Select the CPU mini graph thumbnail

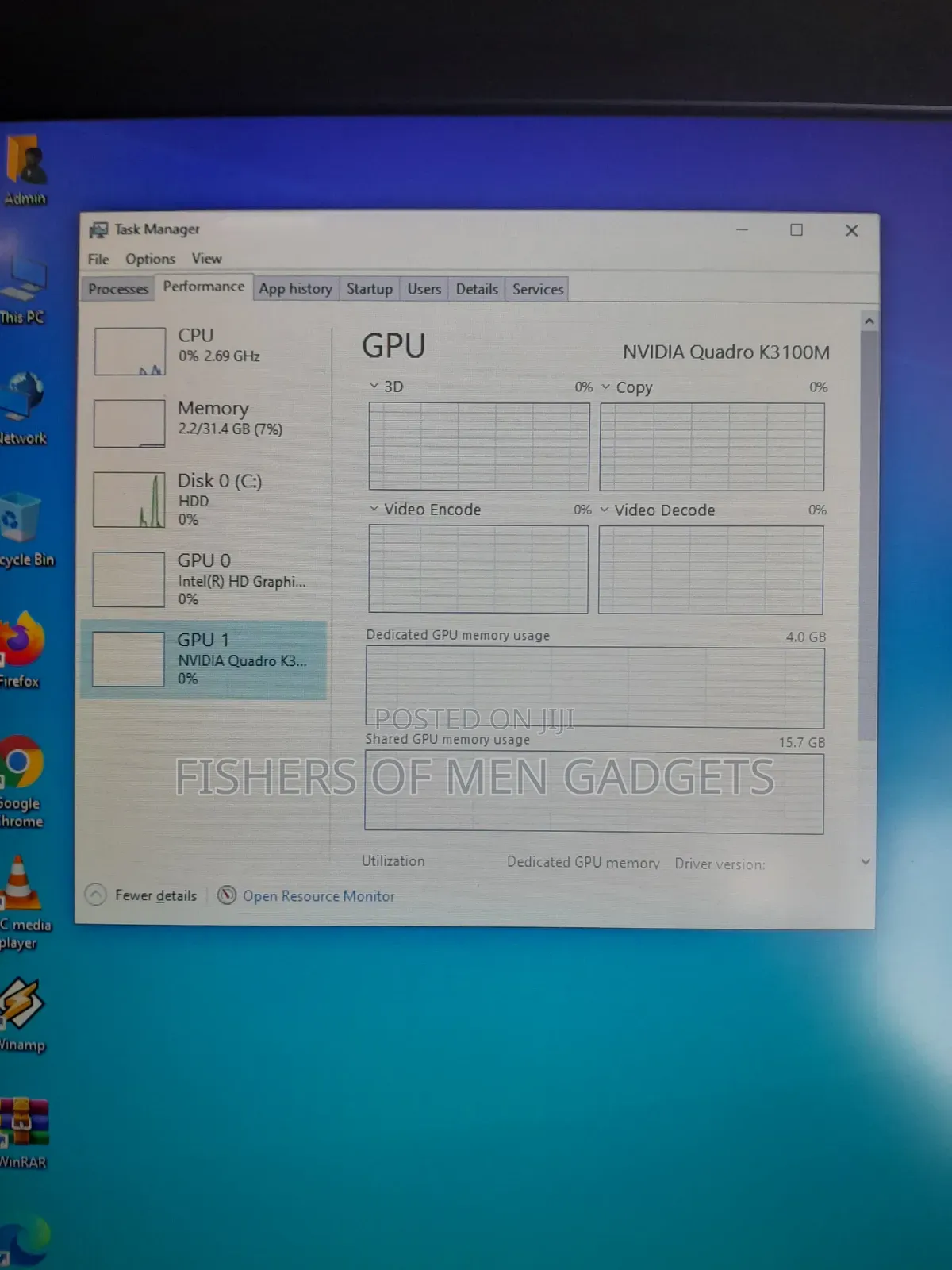[130, 352]
